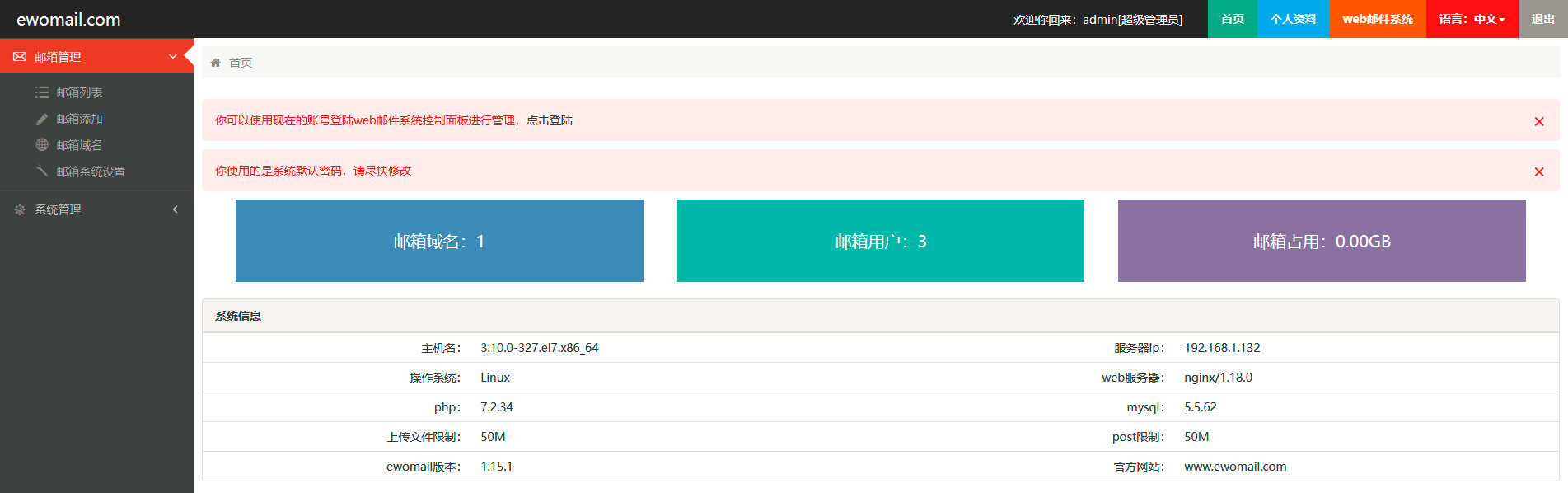Click the 操作系统 value Linux
Screen dimensions: 1568x493
coord(495,378)
